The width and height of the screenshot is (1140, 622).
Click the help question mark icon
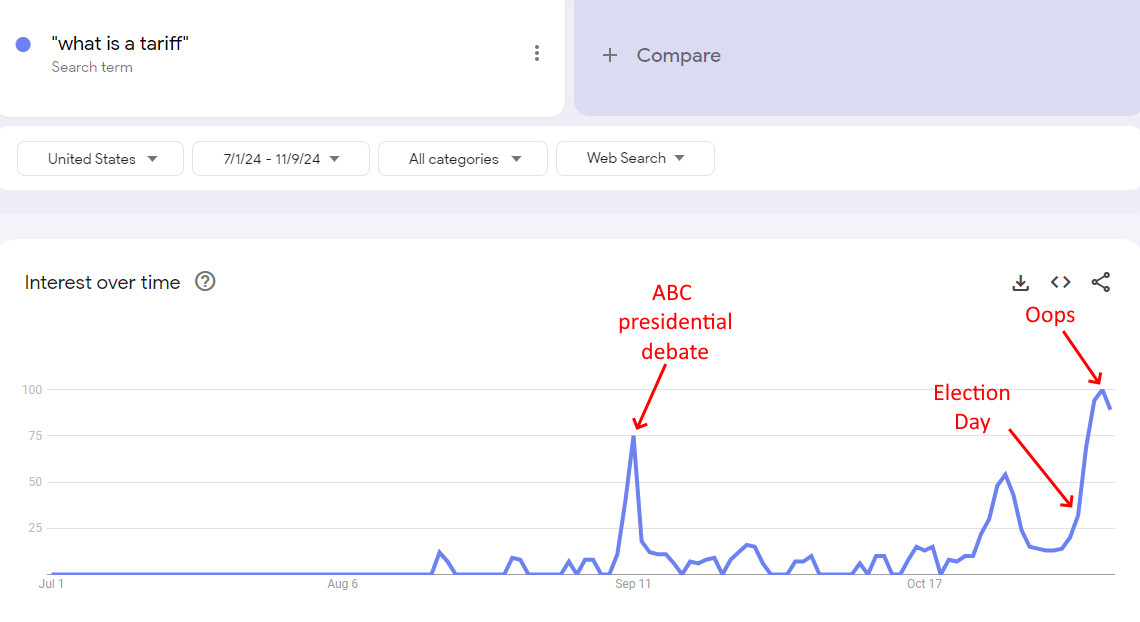[205, 281]
